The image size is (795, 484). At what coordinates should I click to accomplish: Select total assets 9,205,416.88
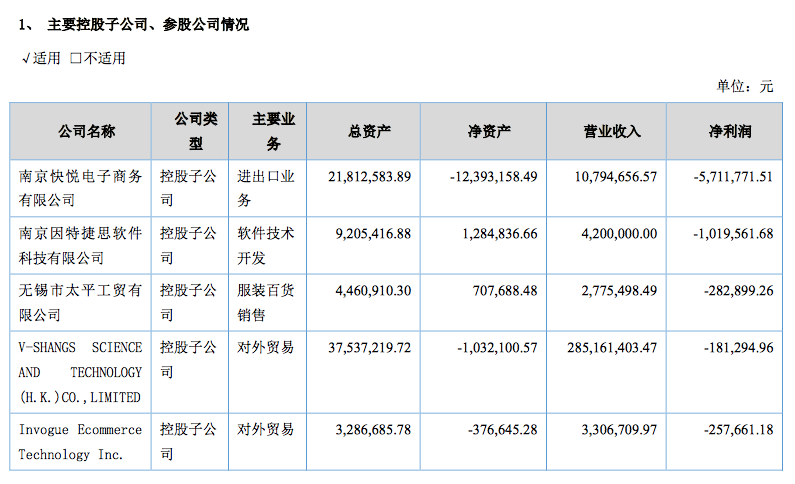pos(373,234)
